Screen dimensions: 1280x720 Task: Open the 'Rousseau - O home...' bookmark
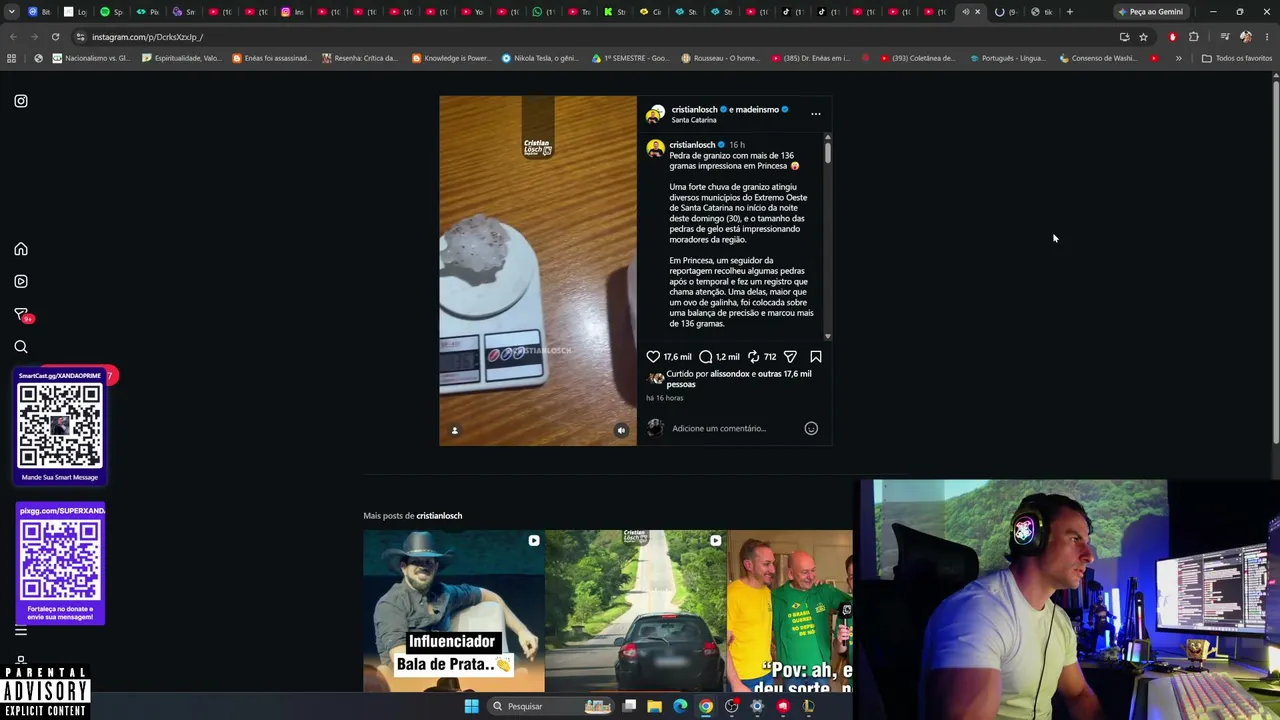click(x=720, y=58)
